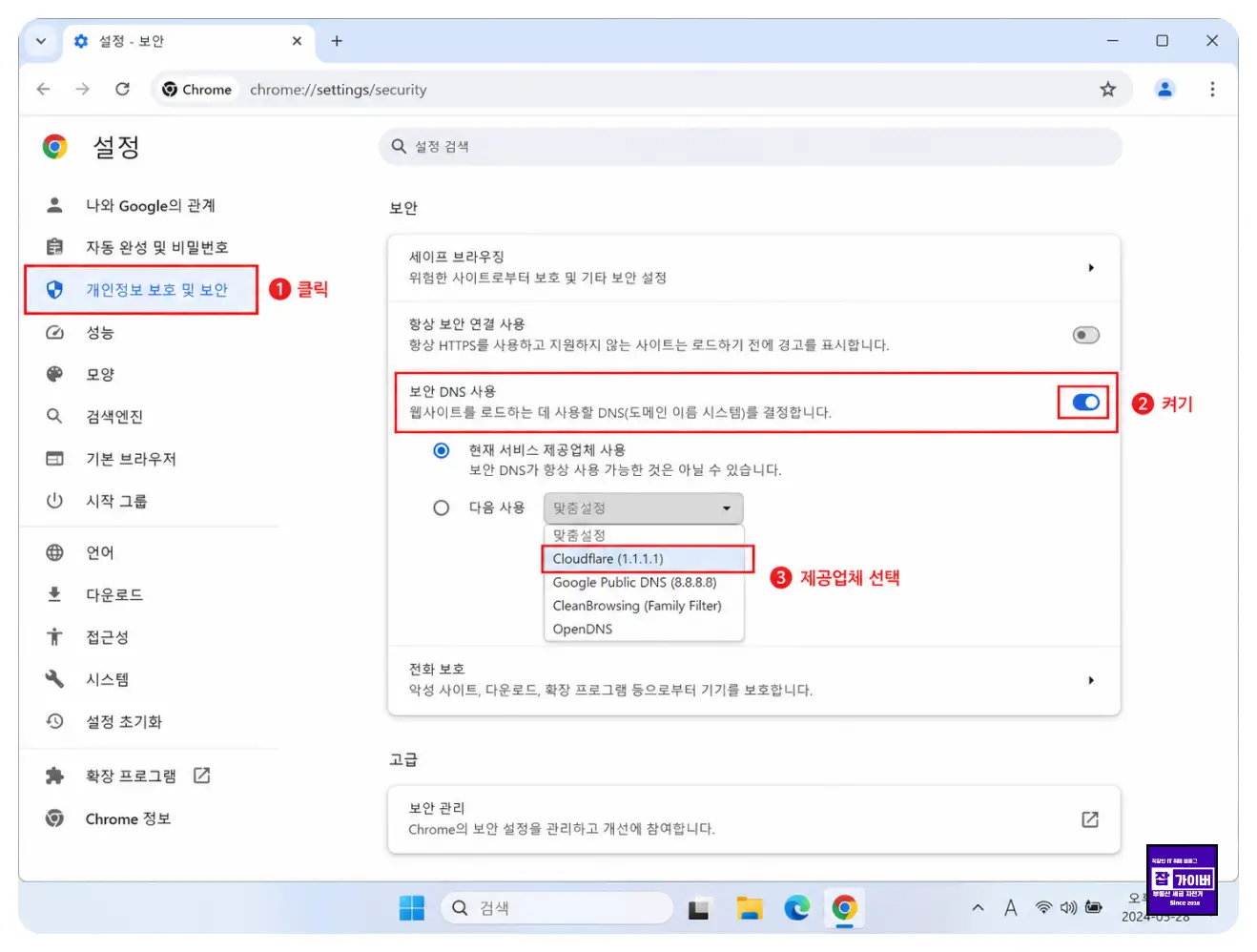Click the external link icon beside 확장 프로그램
This screenshot has height=952, width=1257.
201,776
